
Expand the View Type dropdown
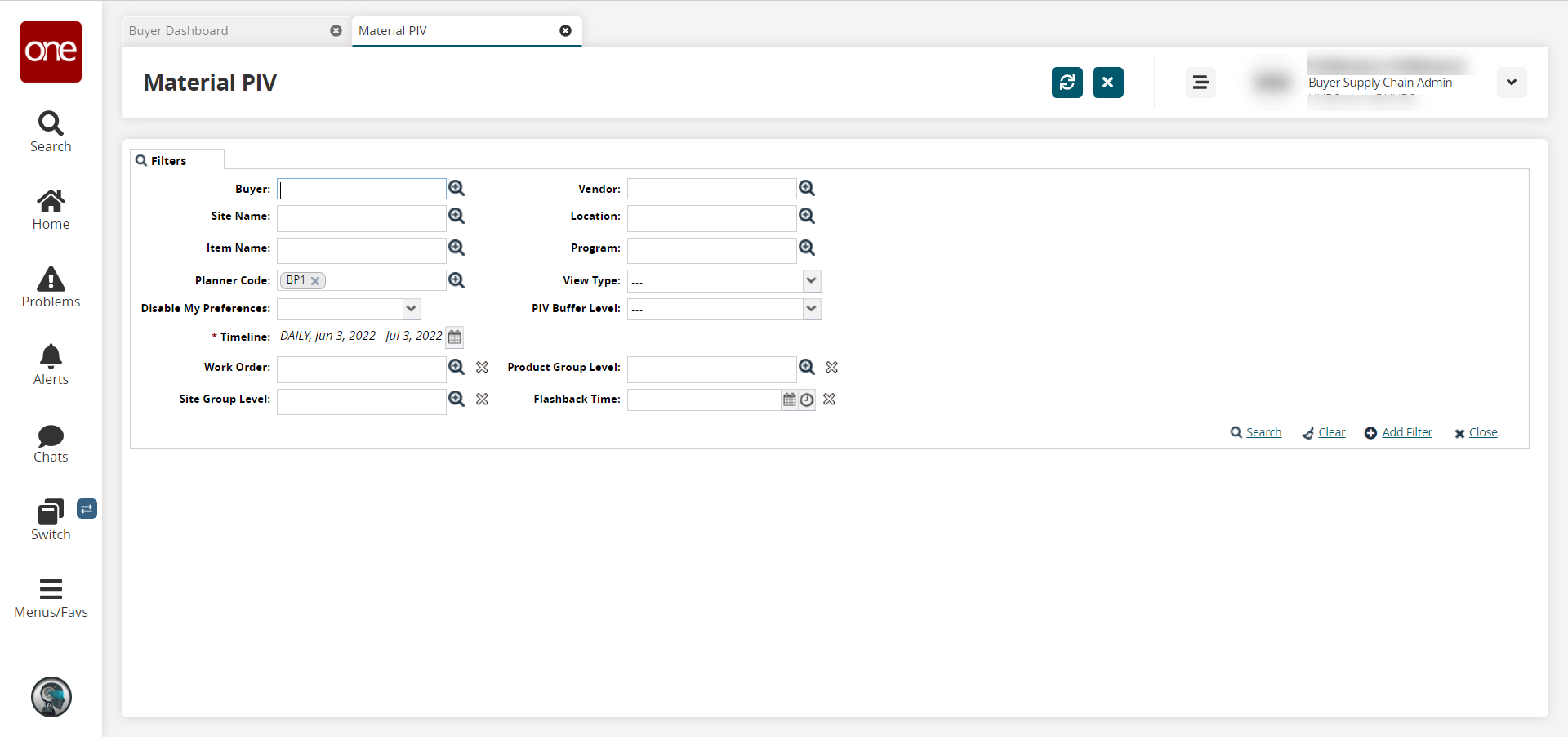tap(811, 281)
